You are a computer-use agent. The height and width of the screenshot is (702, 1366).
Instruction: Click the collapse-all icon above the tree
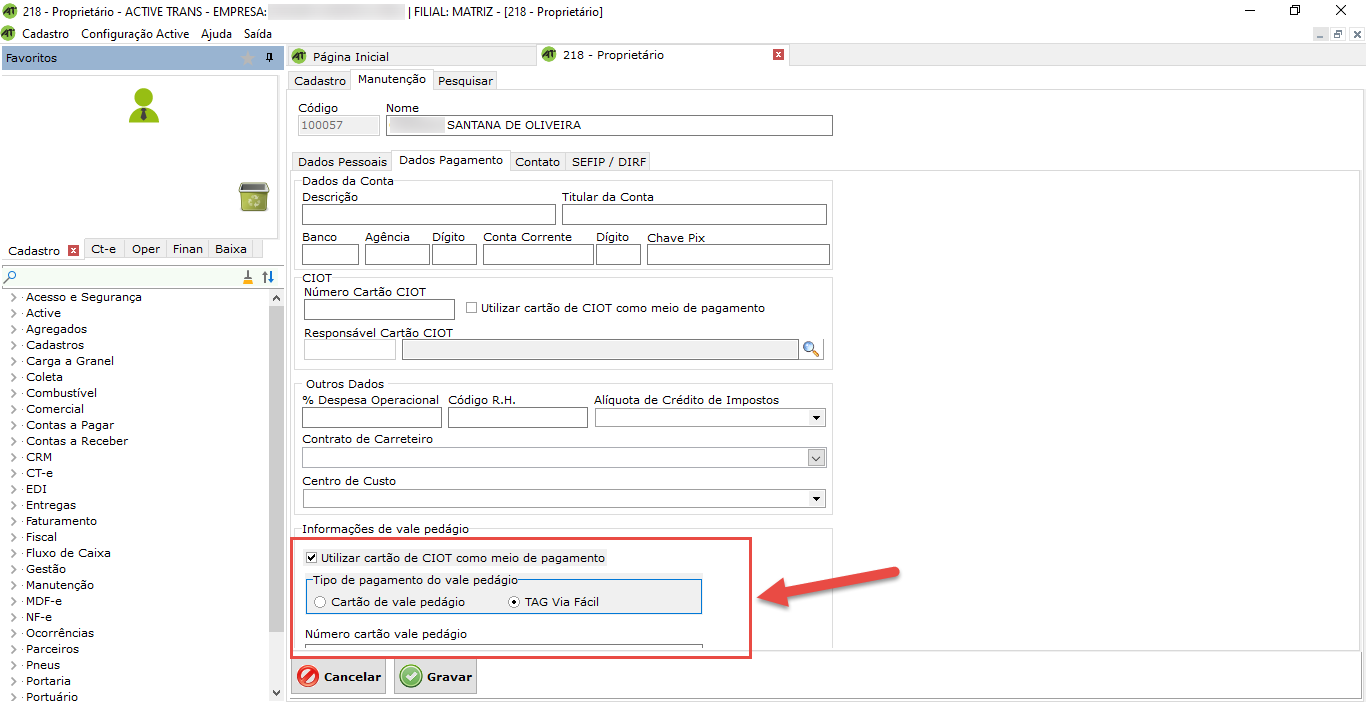248,277
